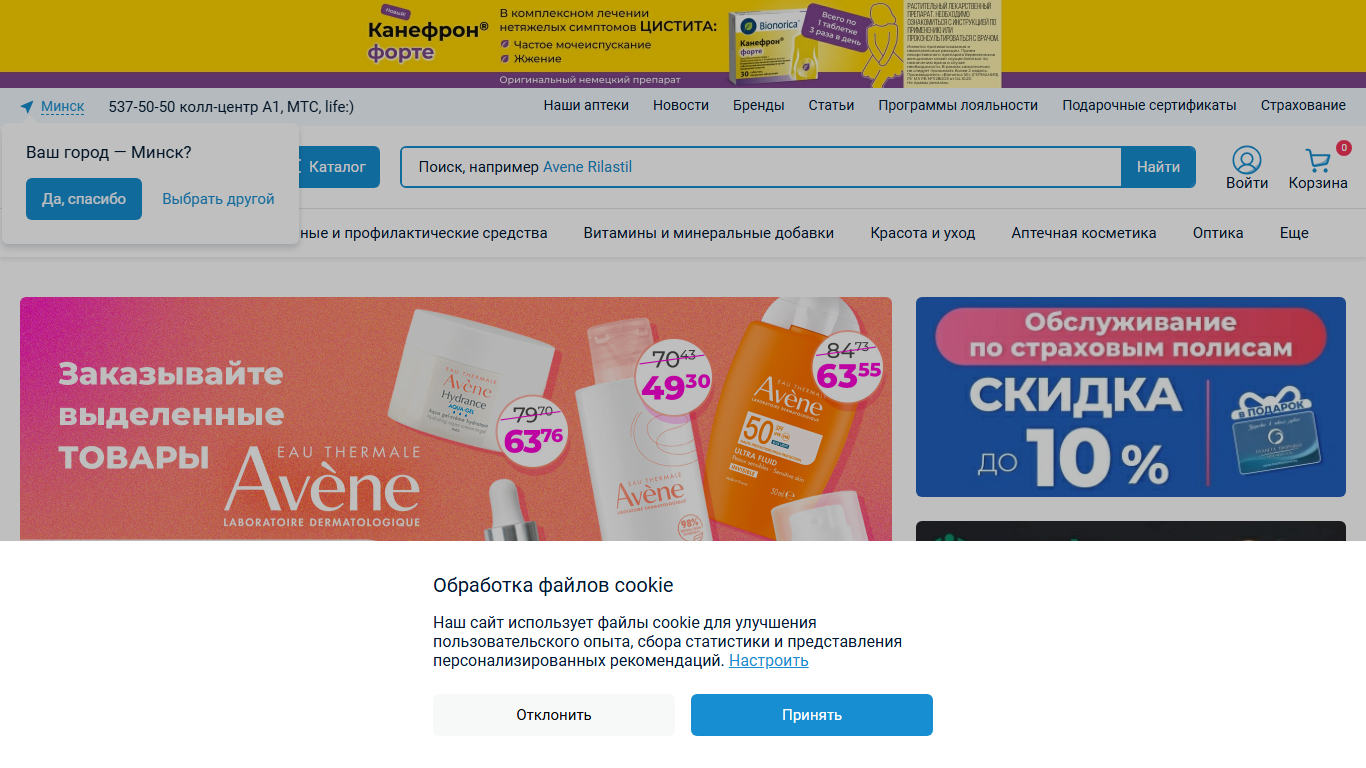Expand the Еще category menu
The width and height of the screenshot is (1366, 768).
pyautogui.click(x=1294, y=233)
